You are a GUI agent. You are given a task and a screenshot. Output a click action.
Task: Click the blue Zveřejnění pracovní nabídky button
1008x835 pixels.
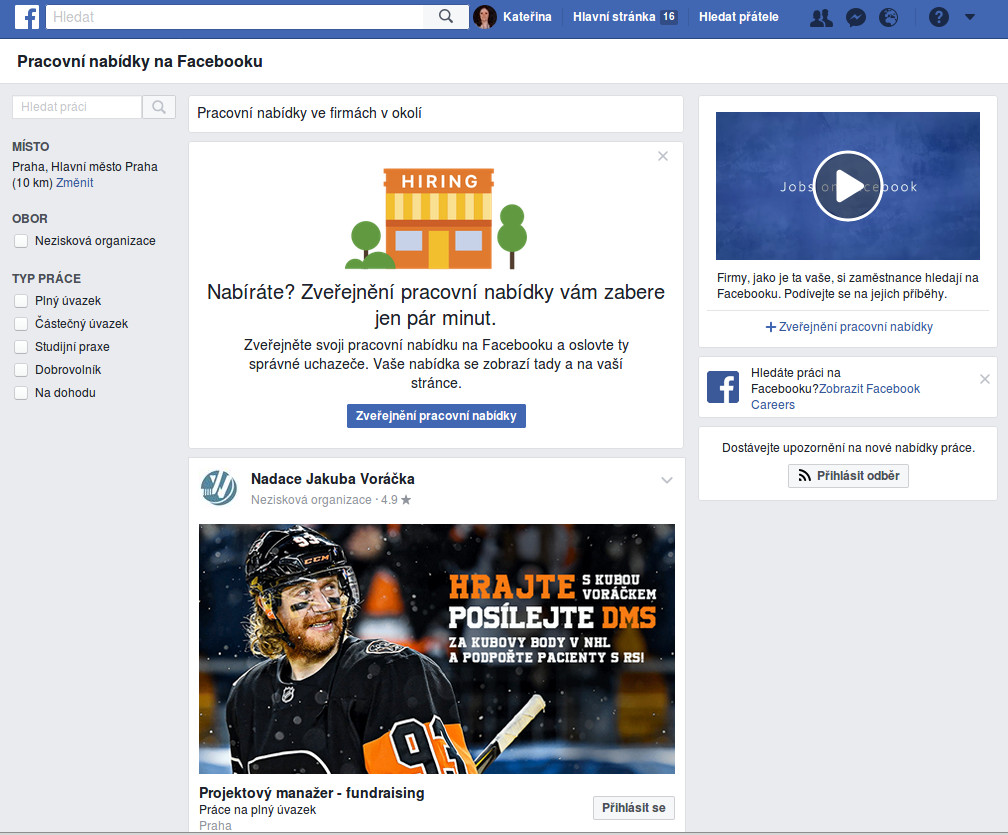[x=436, y=416]
